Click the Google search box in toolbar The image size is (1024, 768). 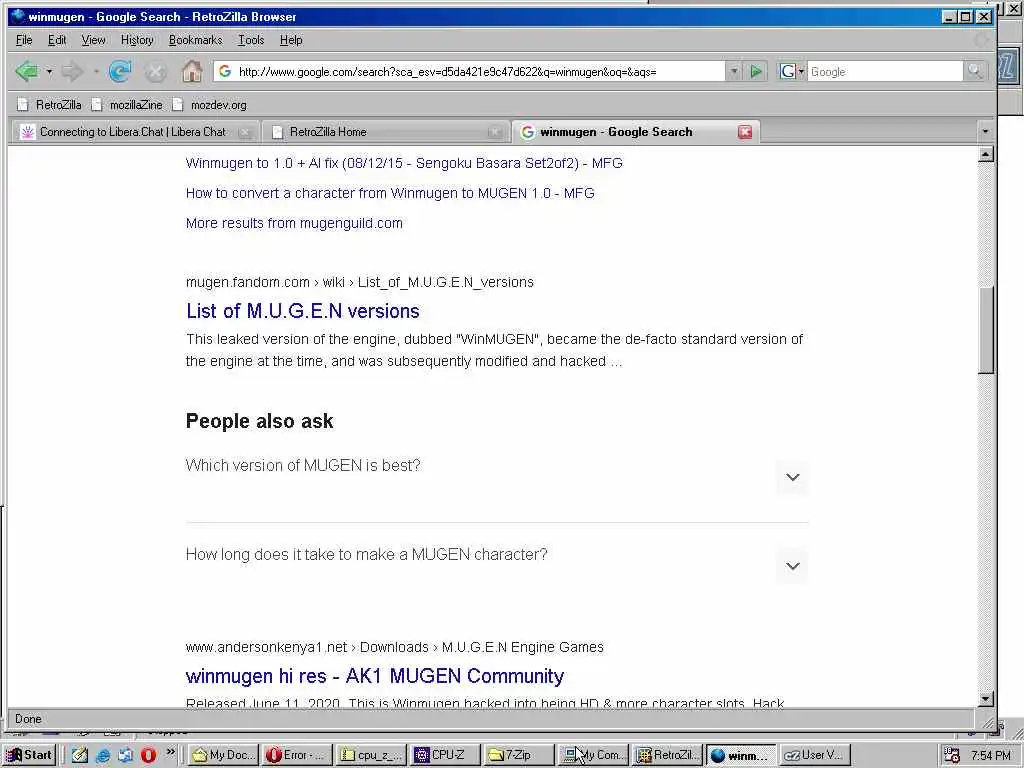pyautogui.click(x=885, y=72)
